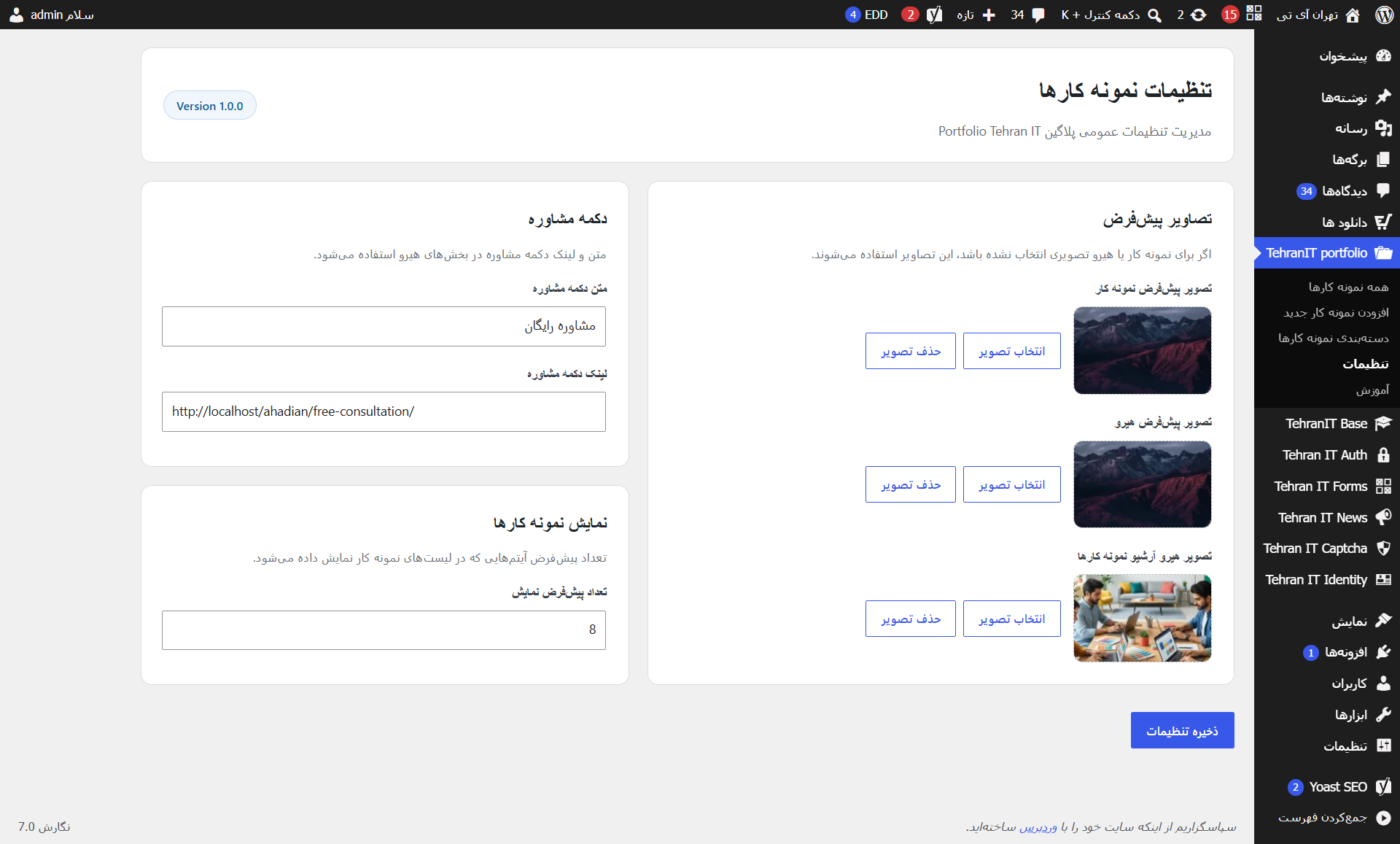
Task: Open the Tehran IT Auth menu
Action: click(1327, 455)
